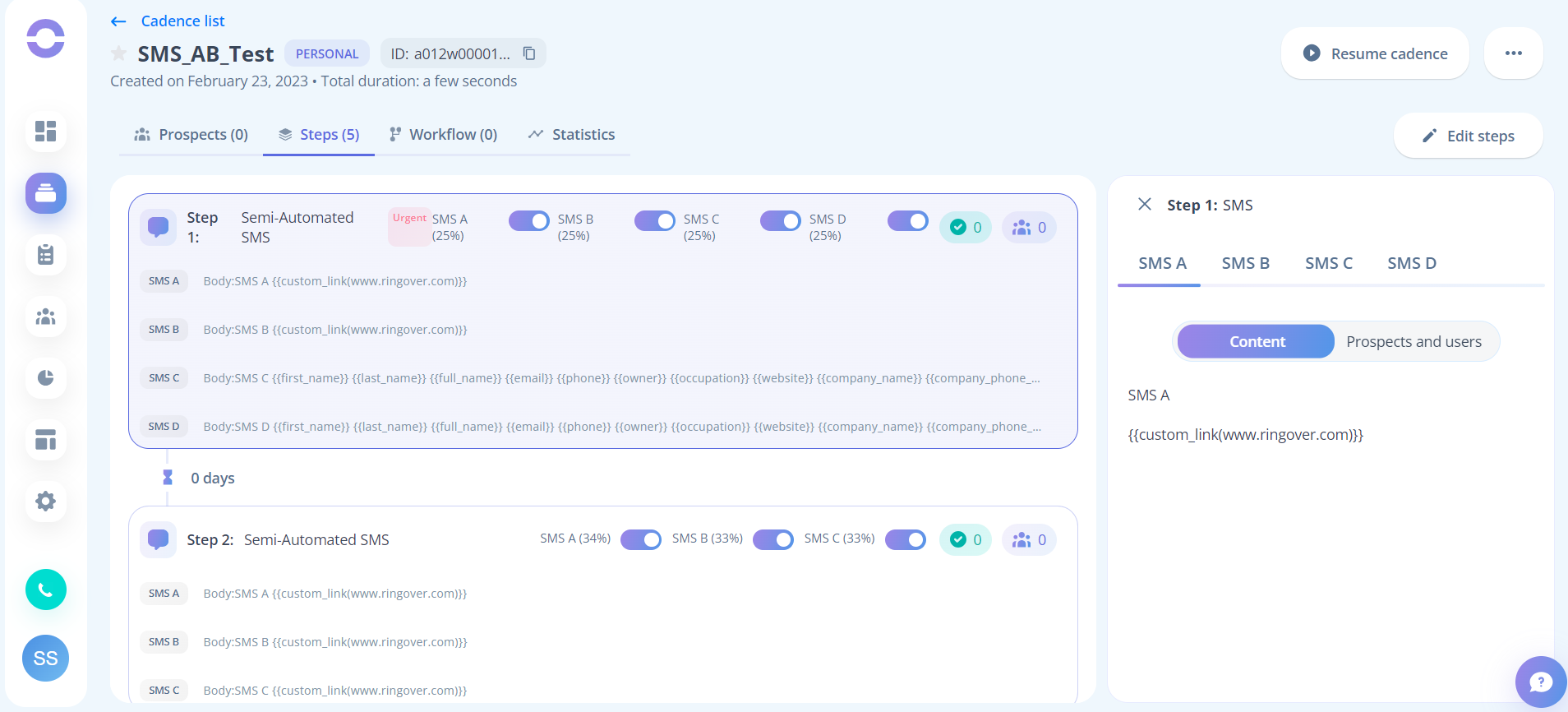Open the settings gear icon in sidebar
The height and width of the screenshot is (712, 1568).
46,501
